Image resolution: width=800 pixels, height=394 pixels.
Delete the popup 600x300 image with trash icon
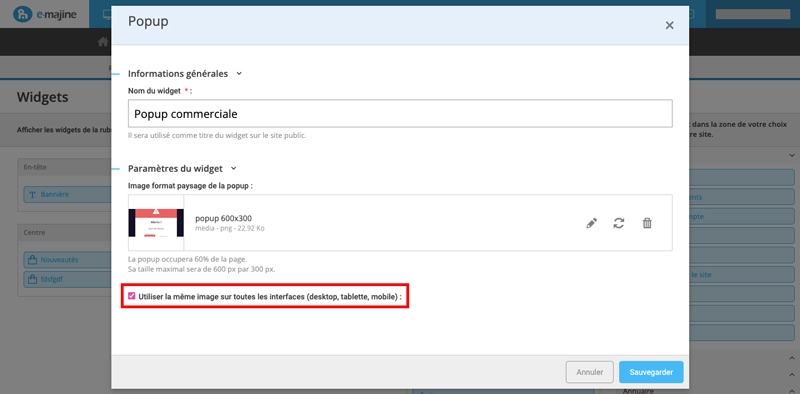pyautogui.click(x=647, y=223)
